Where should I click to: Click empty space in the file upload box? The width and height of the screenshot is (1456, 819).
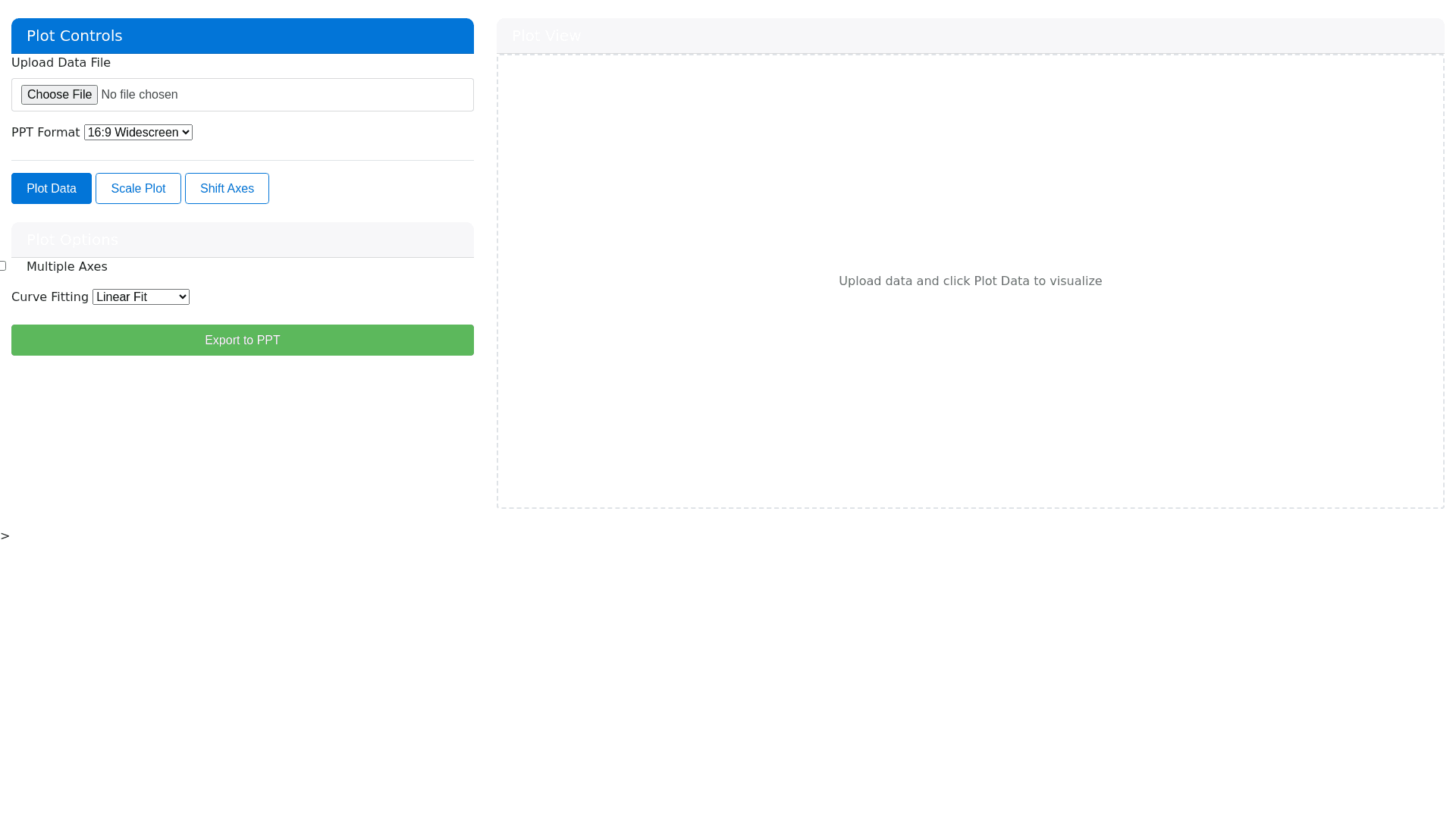coord(341,95)
